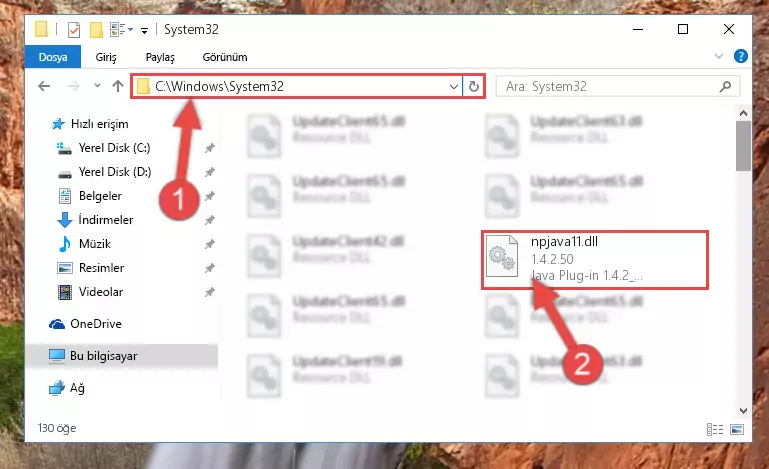This screenshot has height=469, width=769.
Task: Click the vertical scrollbar thumb
Action: (743, 146)
